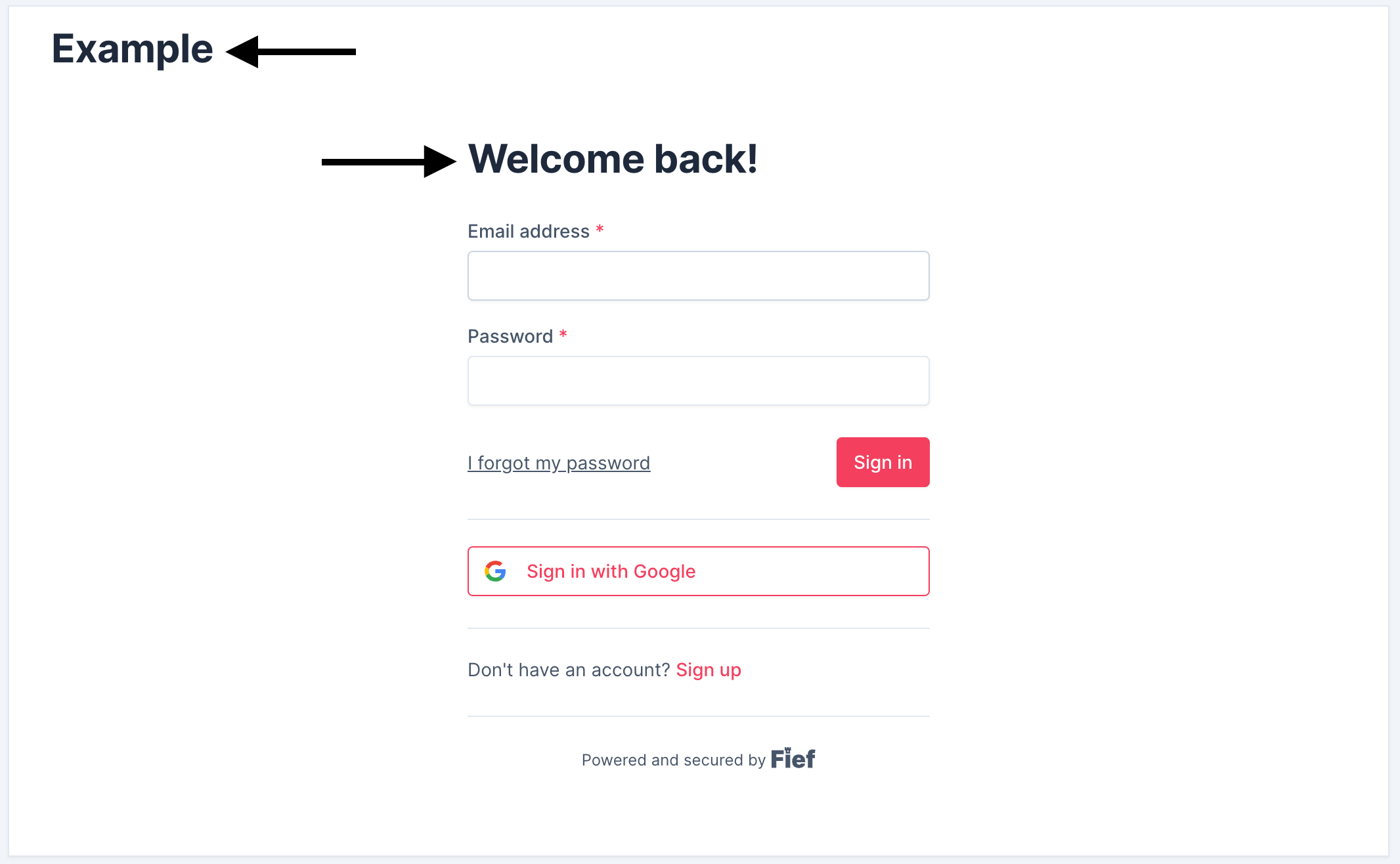Click the Sign in button

882,462
